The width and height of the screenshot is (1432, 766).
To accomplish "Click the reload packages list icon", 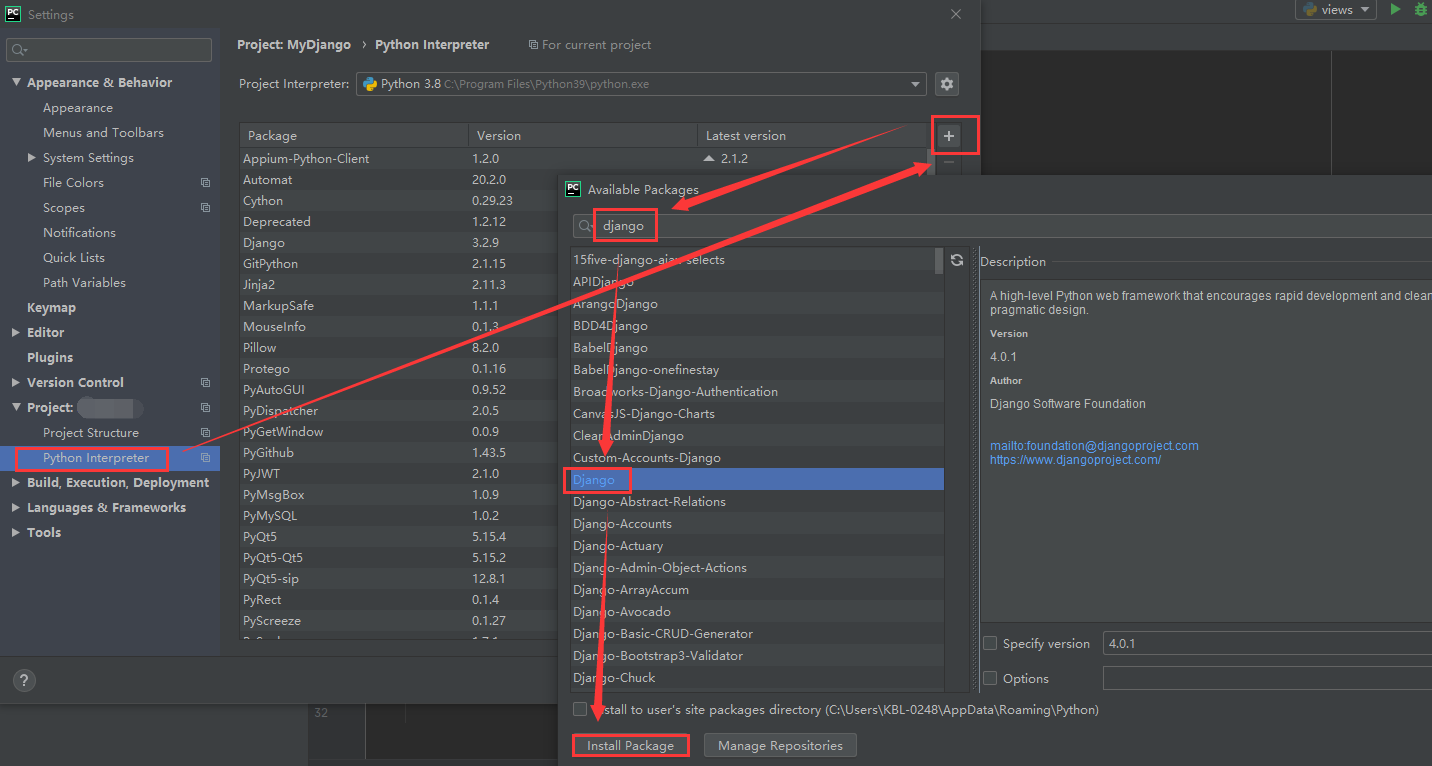I will pyautogui.click(x=957, y=260).
